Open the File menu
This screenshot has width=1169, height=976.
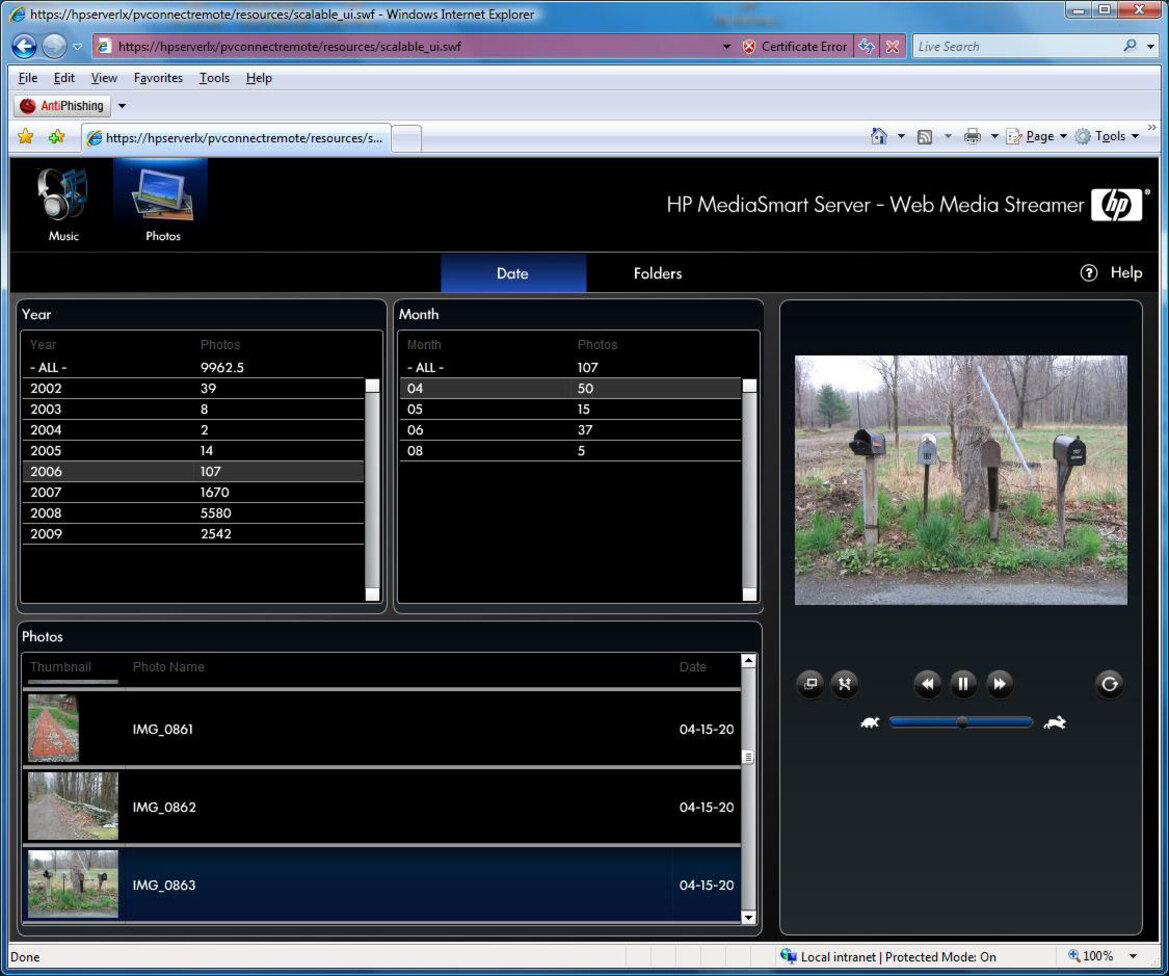[x=28, y=78]
